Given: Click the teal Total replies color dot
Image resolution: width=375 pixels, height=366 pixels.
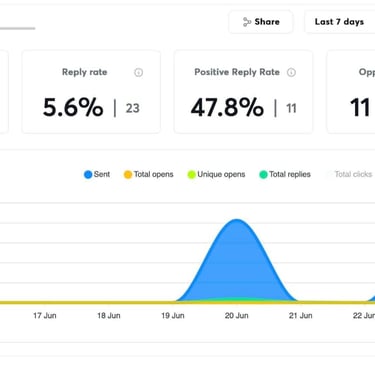Looking at the screenshot, I should point(263,175).
